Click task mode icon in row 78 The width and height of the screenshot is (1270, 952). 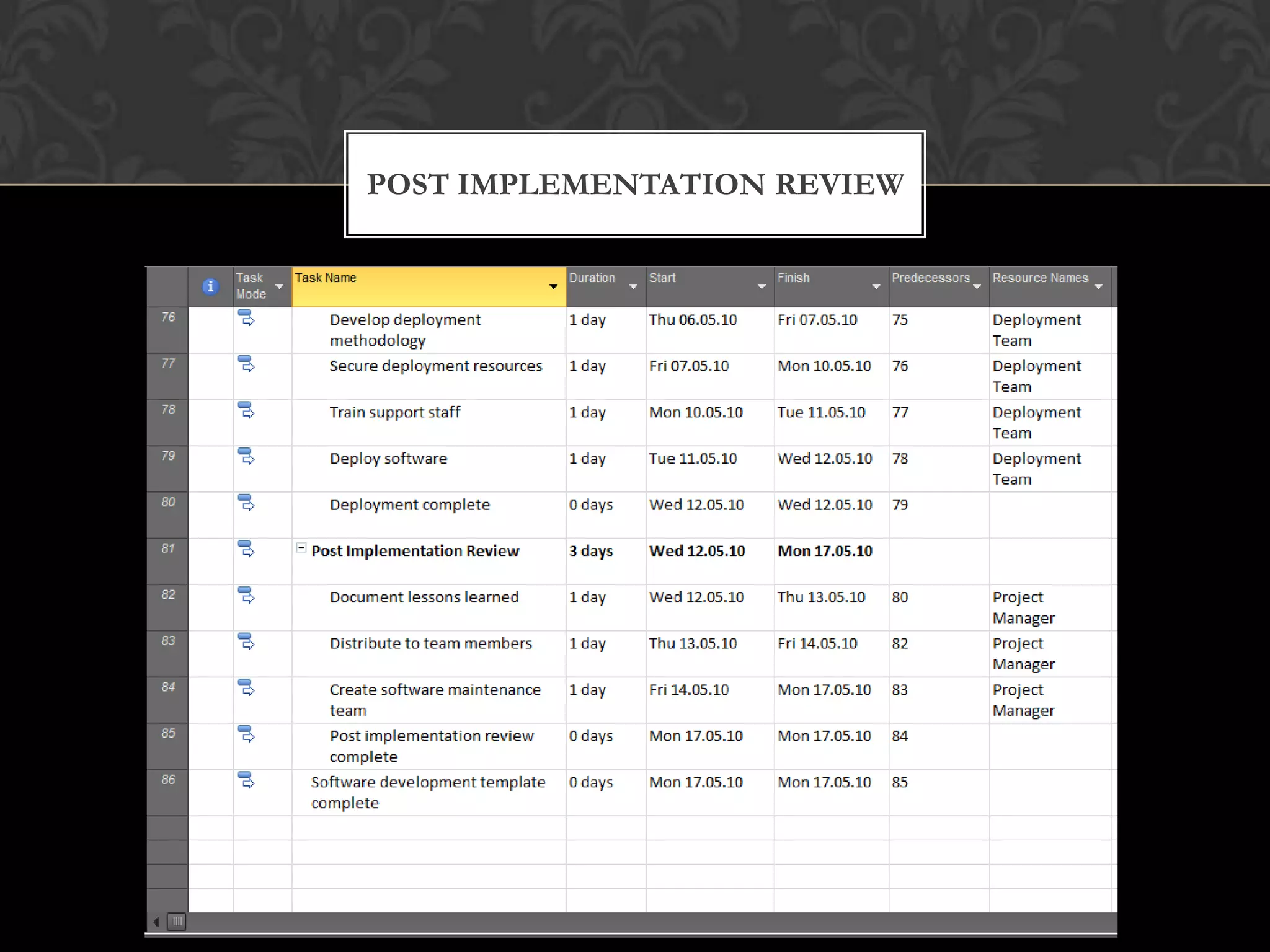[246, 411]
